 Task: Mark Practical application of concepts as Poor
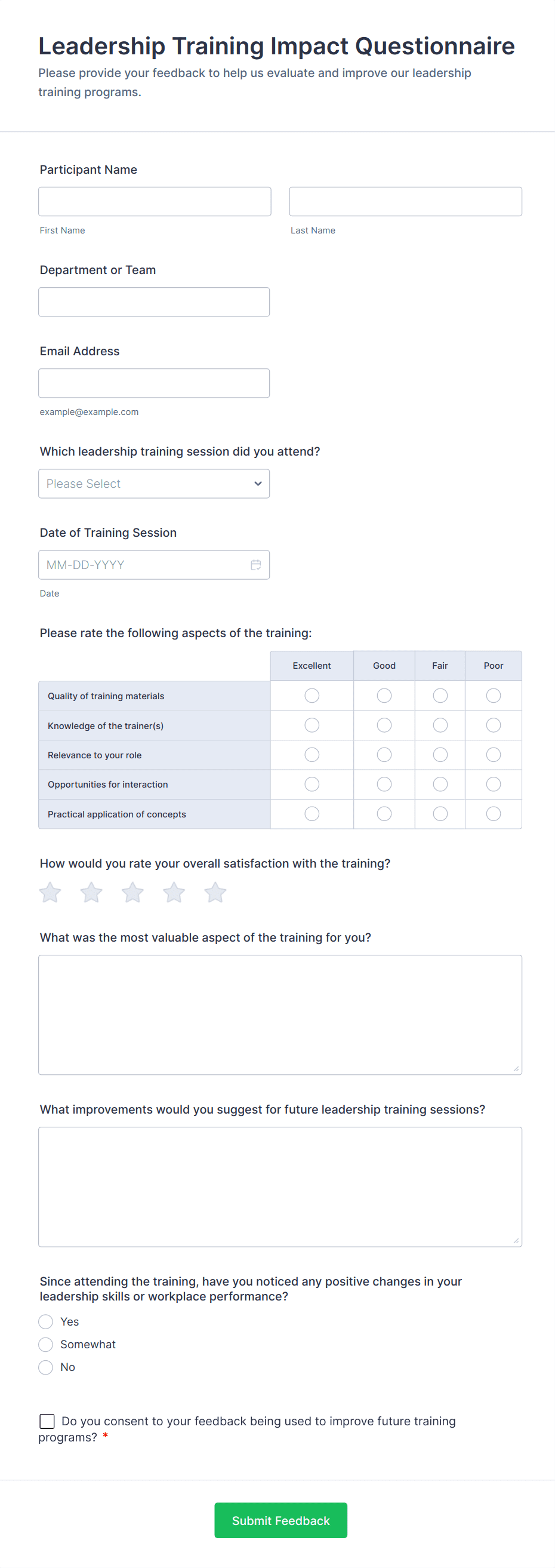pos(493,813)
